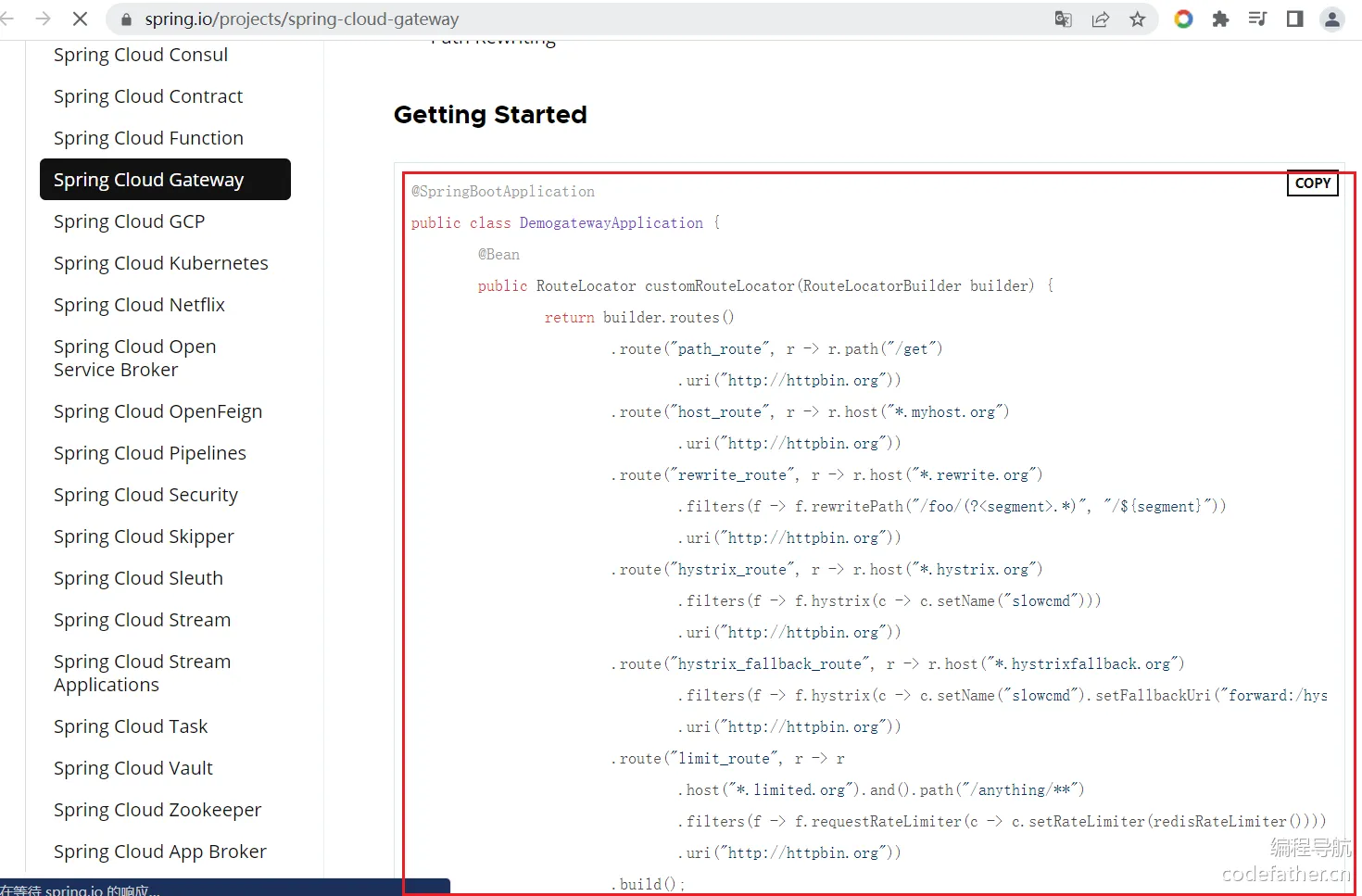The height and width of the screenshot is (896, 1362).
Task: Open the Spring Cloud Pipelines link
Action: tap(150, 453)
